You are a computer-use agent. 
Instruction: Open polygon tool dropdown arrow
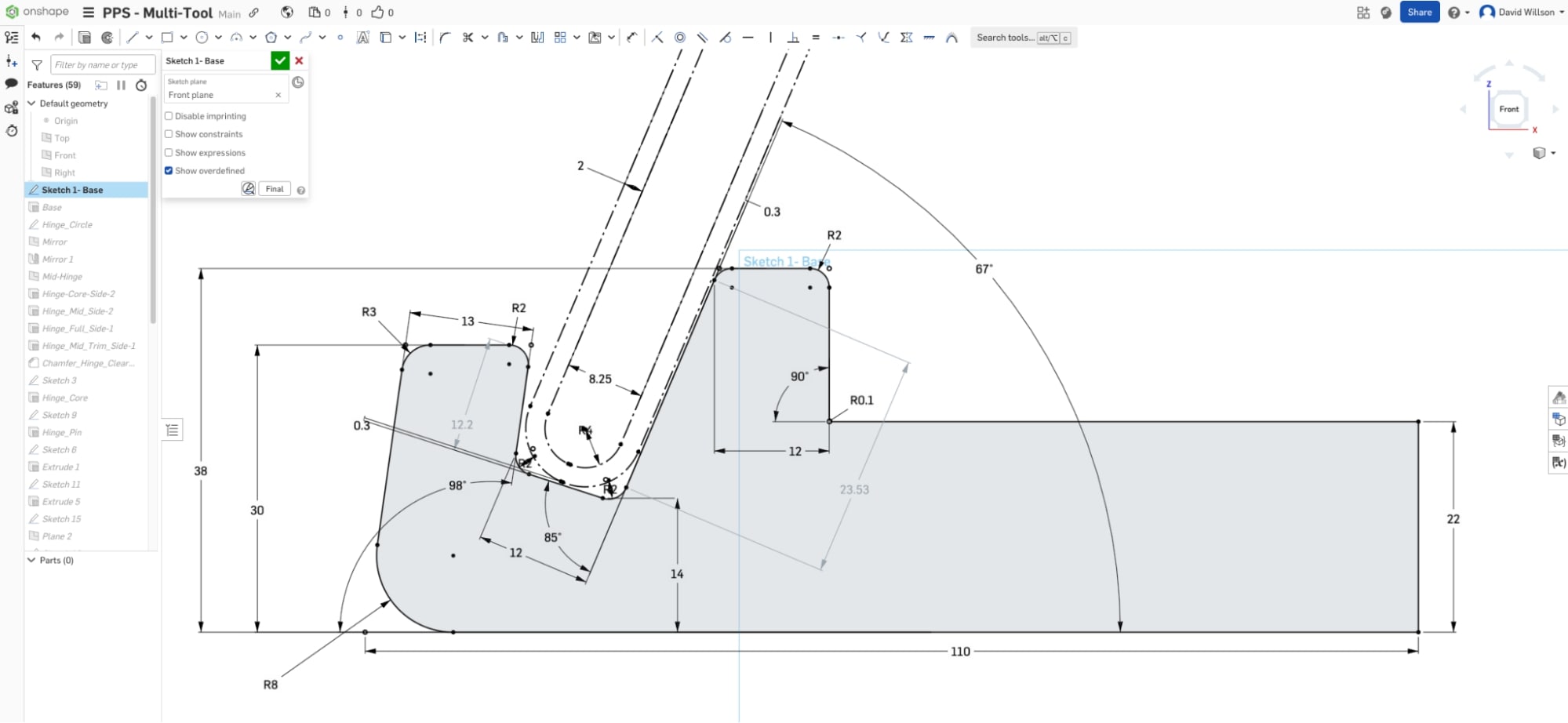tap(288, 37)
